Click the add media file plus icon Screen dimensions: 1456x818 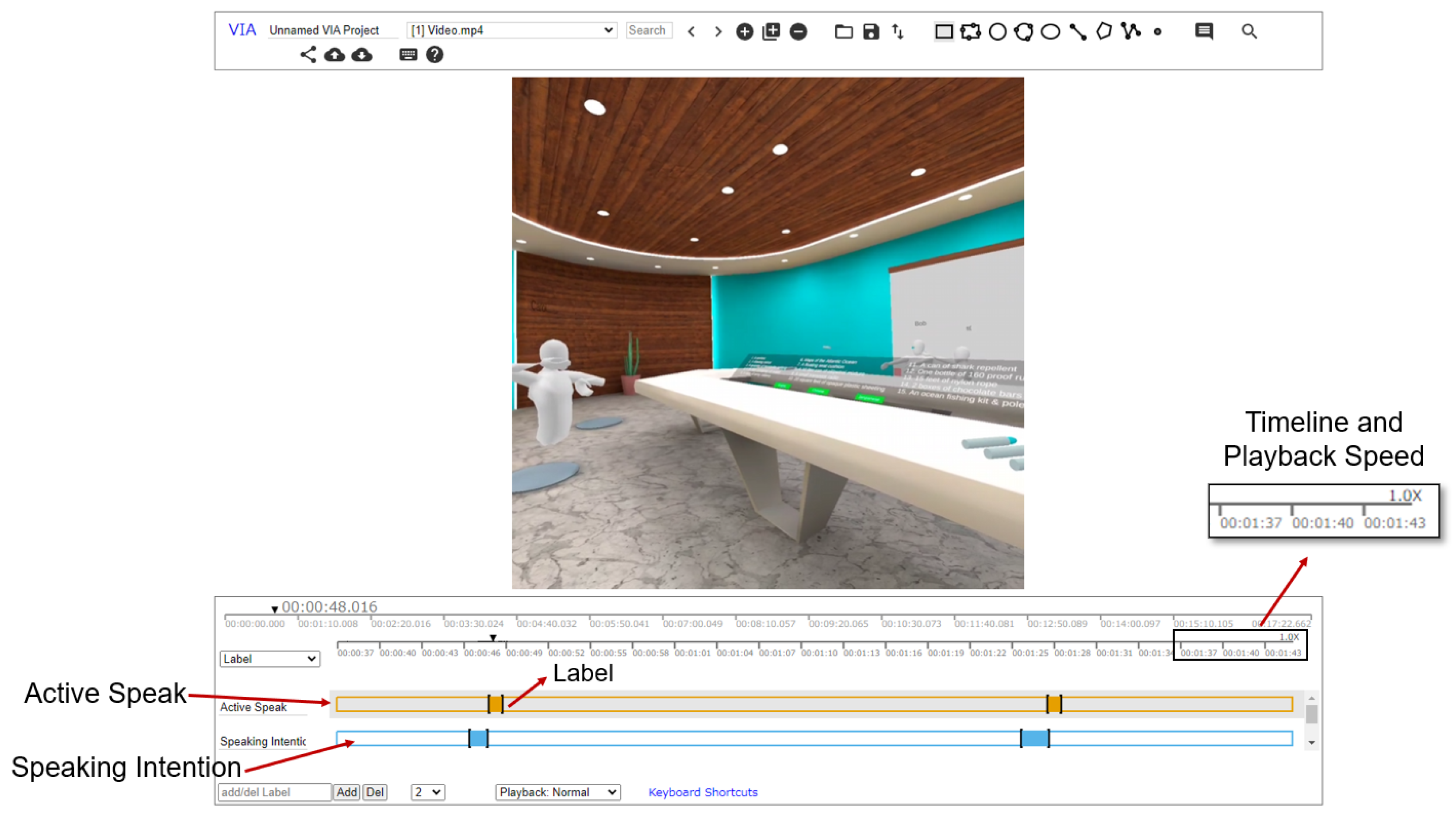tap(745, 32)
